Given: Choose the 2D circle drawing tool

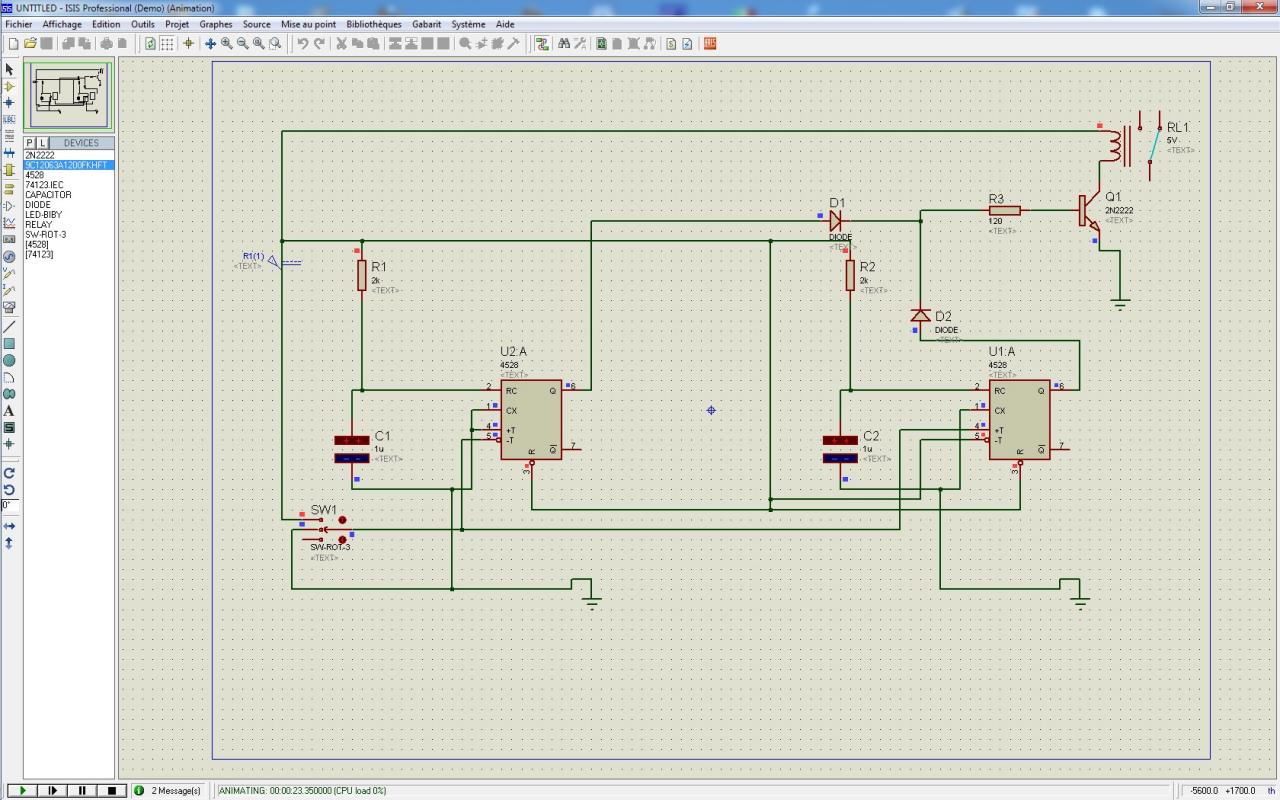Looking at the screenshot, I should [x=9, y=360].
